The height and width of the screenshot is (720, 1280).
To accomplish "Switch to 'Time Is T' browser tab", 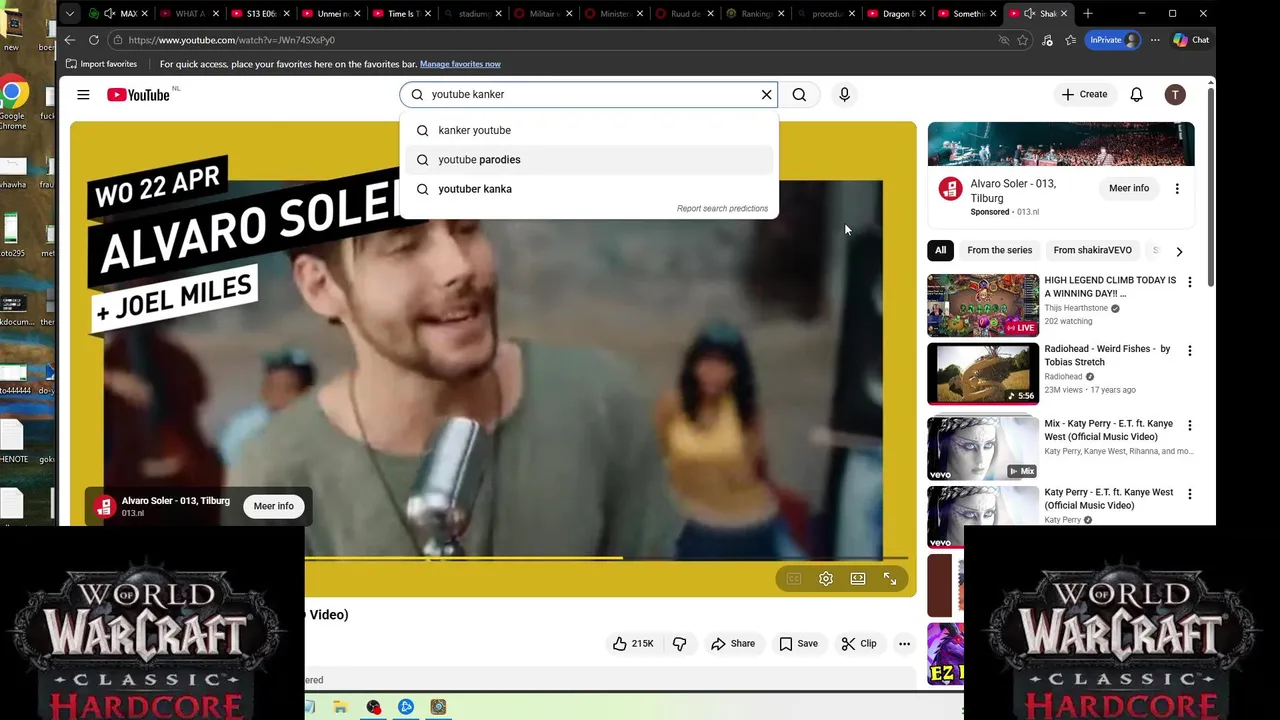I will 401,14.
